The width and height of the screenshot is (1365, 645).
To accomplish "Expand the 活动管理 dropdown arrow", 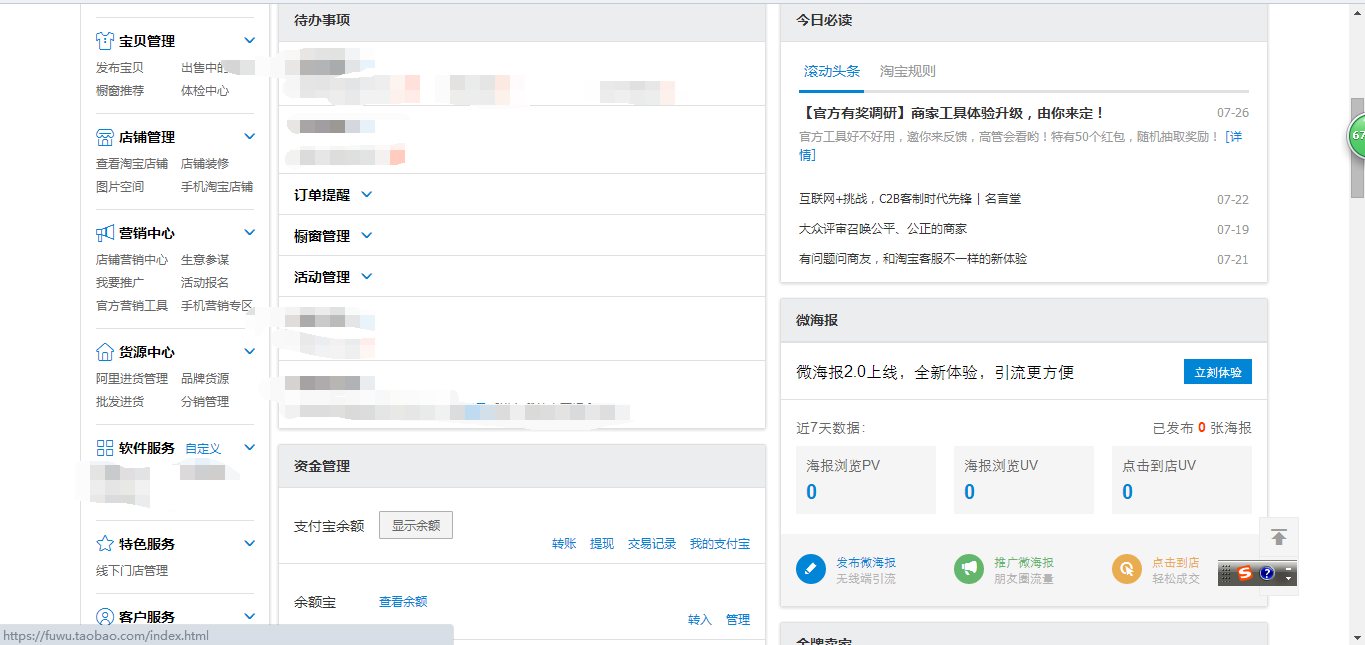I will pyautogui.click(x=366, y=276).
